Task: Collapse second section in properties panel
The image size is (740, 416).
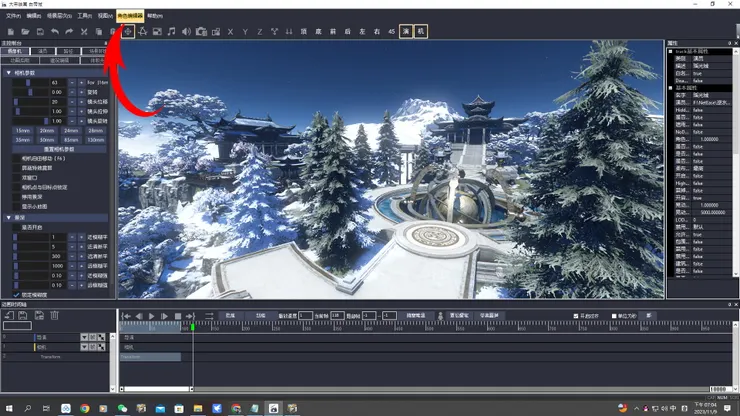Action: (671, 88)
